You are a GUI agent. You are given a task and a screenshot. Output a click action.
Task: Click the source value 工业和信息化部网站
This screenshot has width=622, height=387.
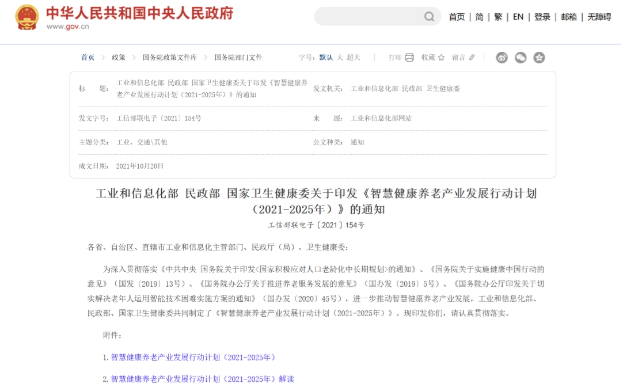point(381,118)
